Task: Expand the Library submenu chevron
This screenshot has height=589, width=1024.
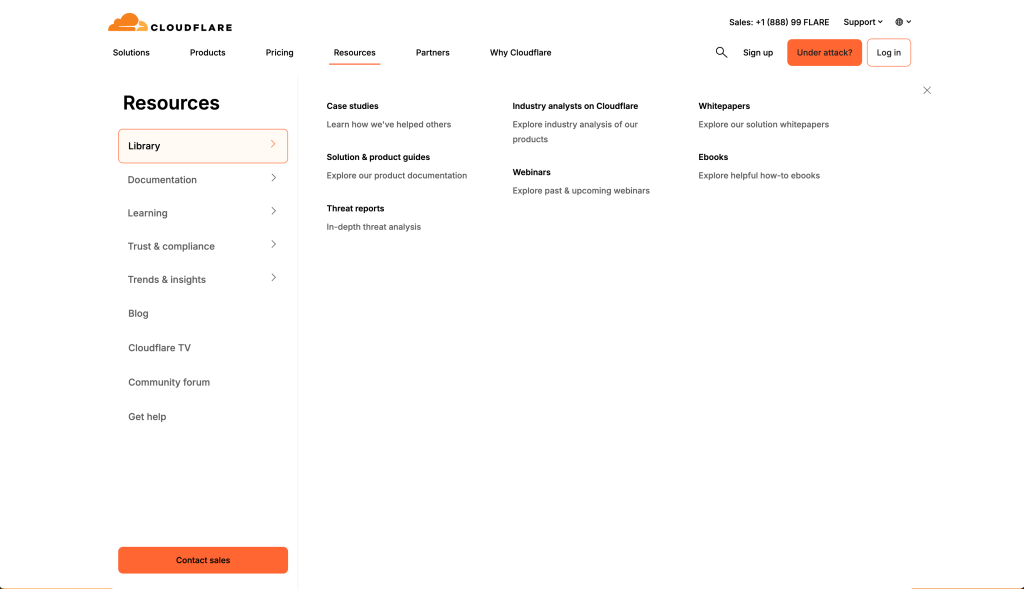Action: (x=273, y=145)
